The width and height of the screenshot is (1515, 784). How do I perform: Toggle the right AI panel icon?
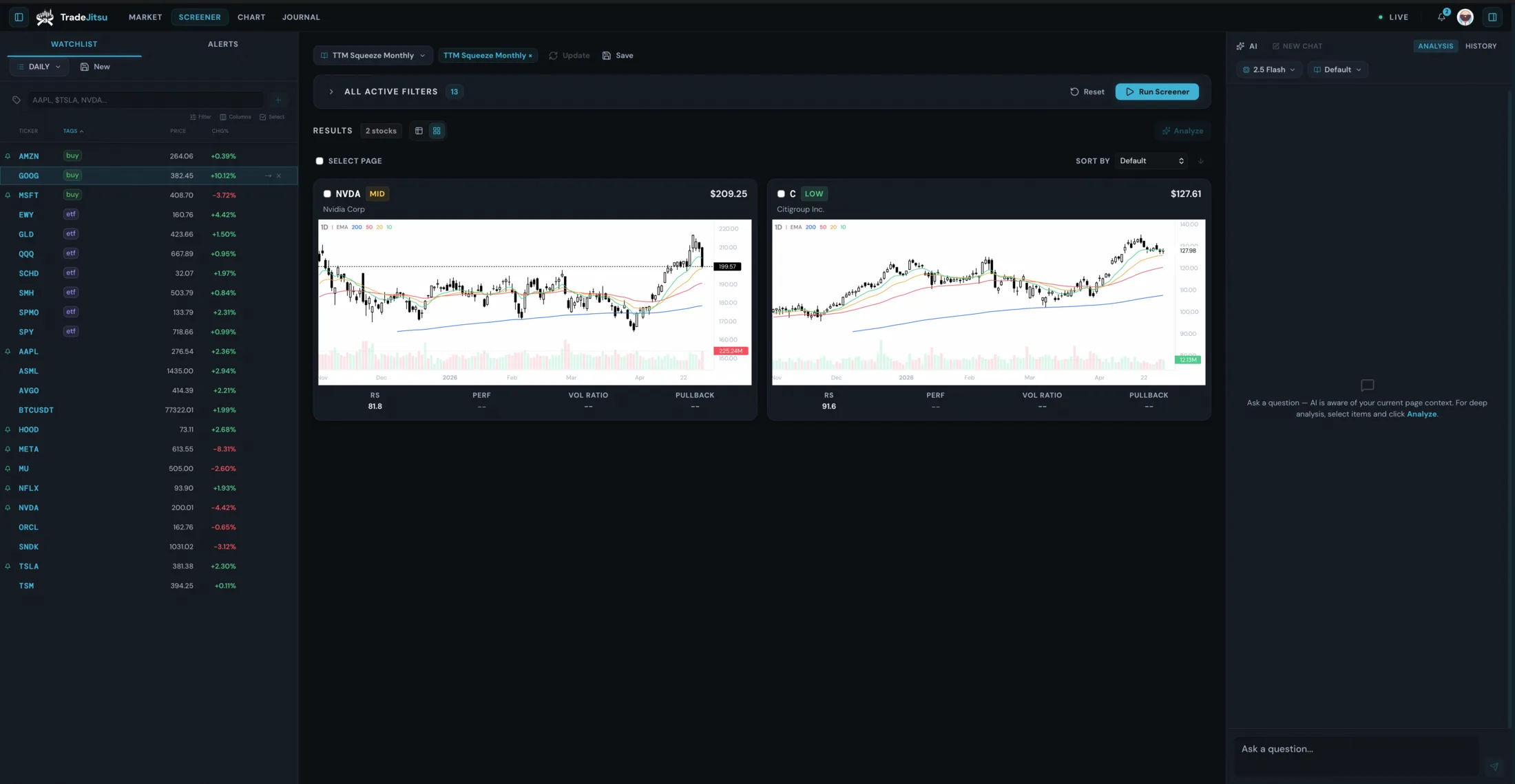point(1492,17)
